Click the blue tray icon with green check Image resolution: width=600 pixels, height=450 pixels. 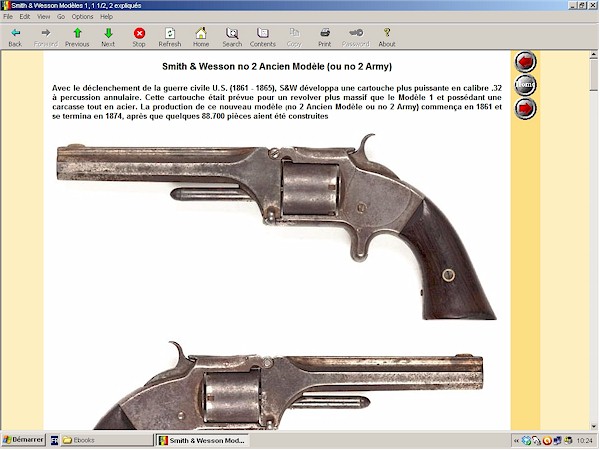click(527, 441)
